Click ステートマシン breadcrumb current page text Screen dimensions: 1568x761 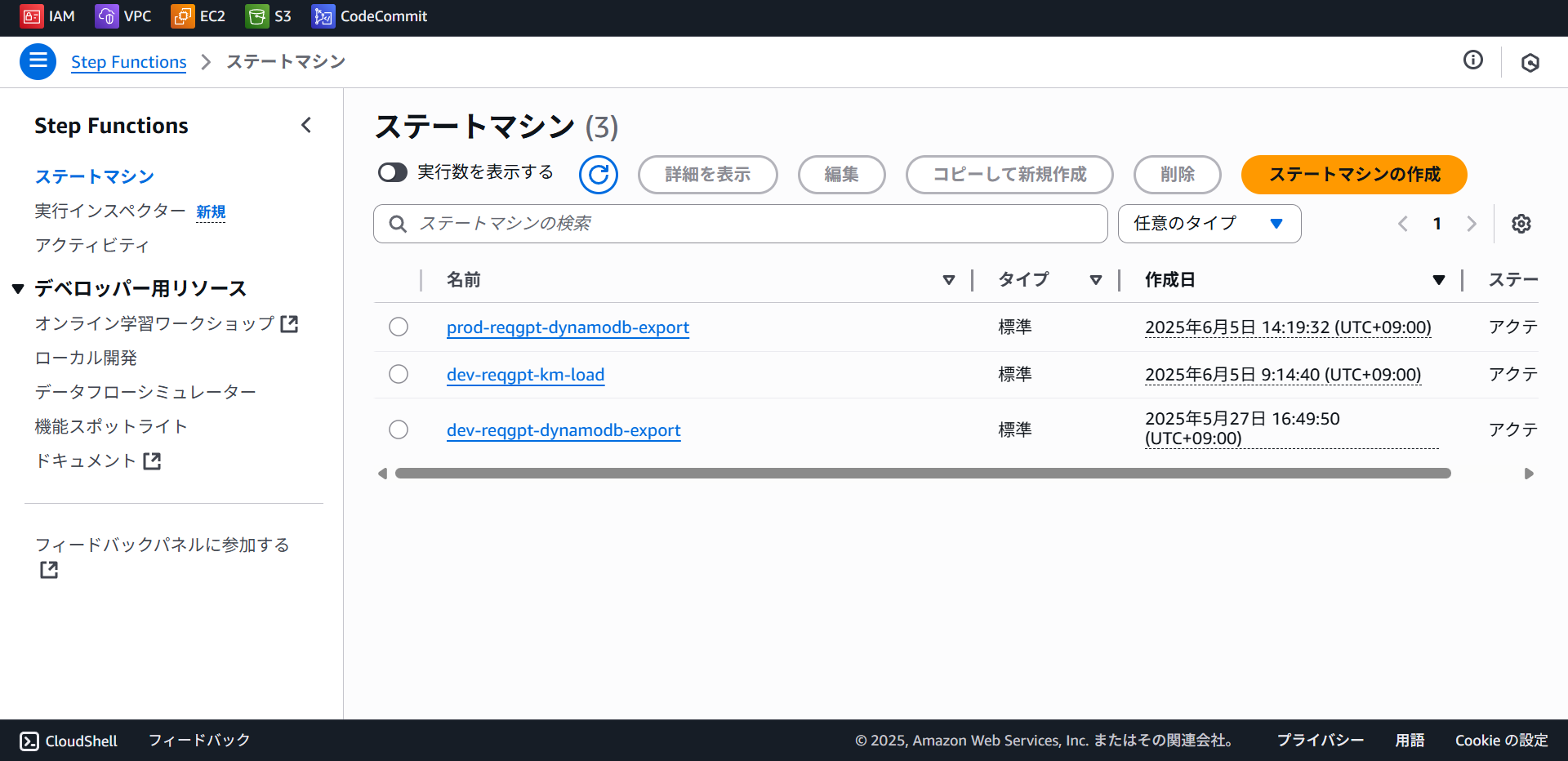286,62
